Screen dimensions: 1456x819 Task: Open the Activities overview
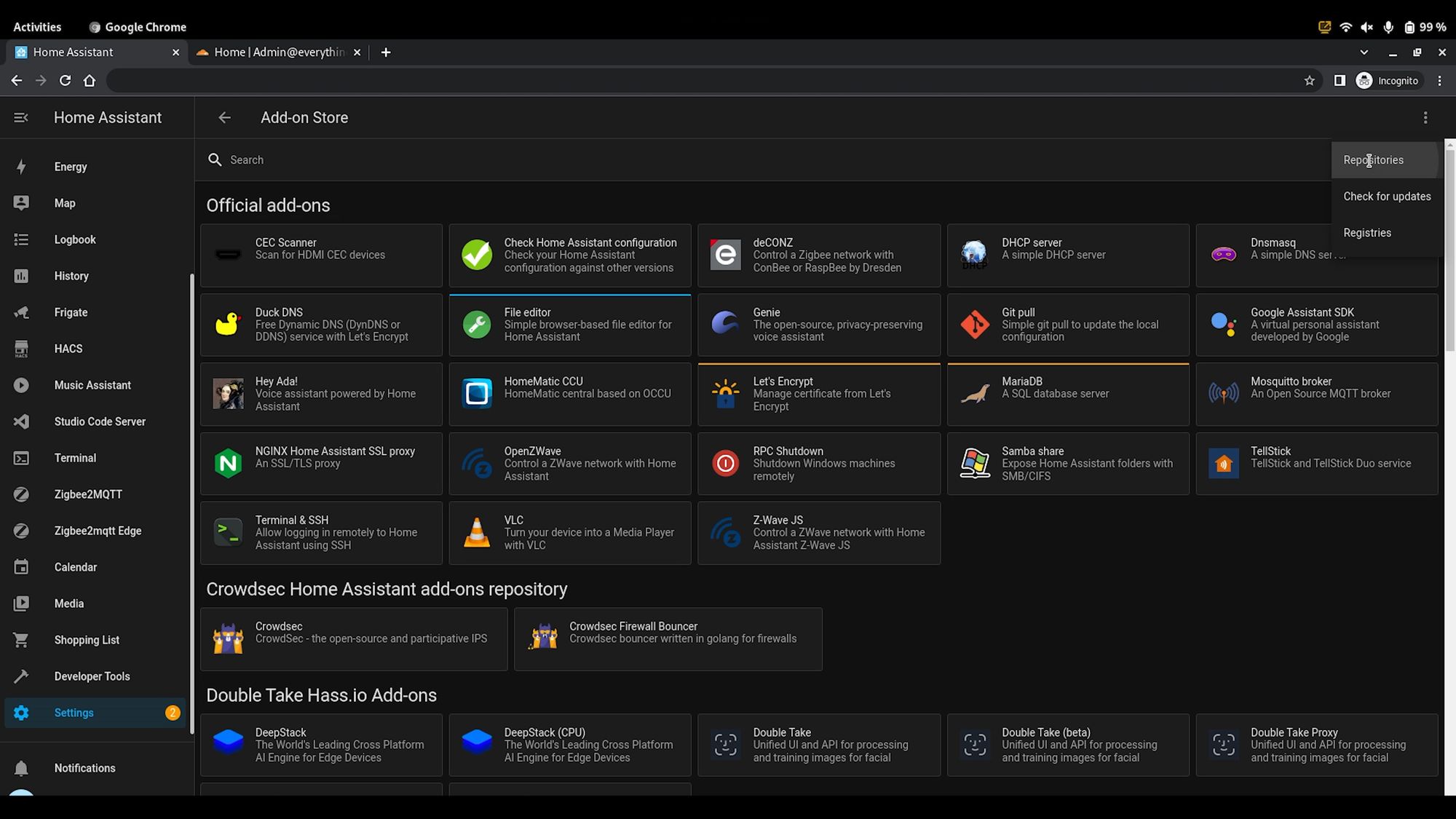[37, 27]
